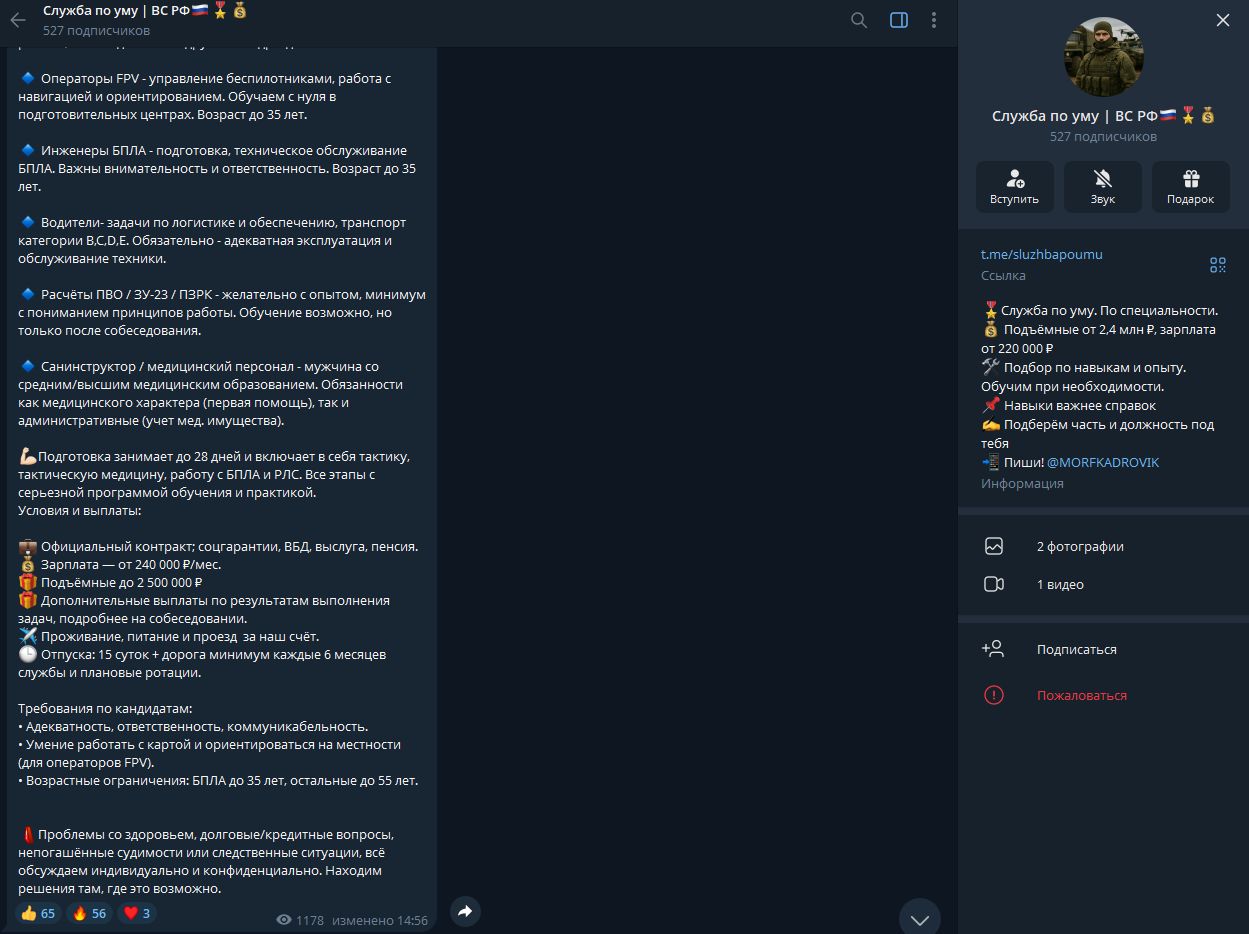Click the video camera icon beside 1 видео
The image size is (1249, 934).
[993, 584]
